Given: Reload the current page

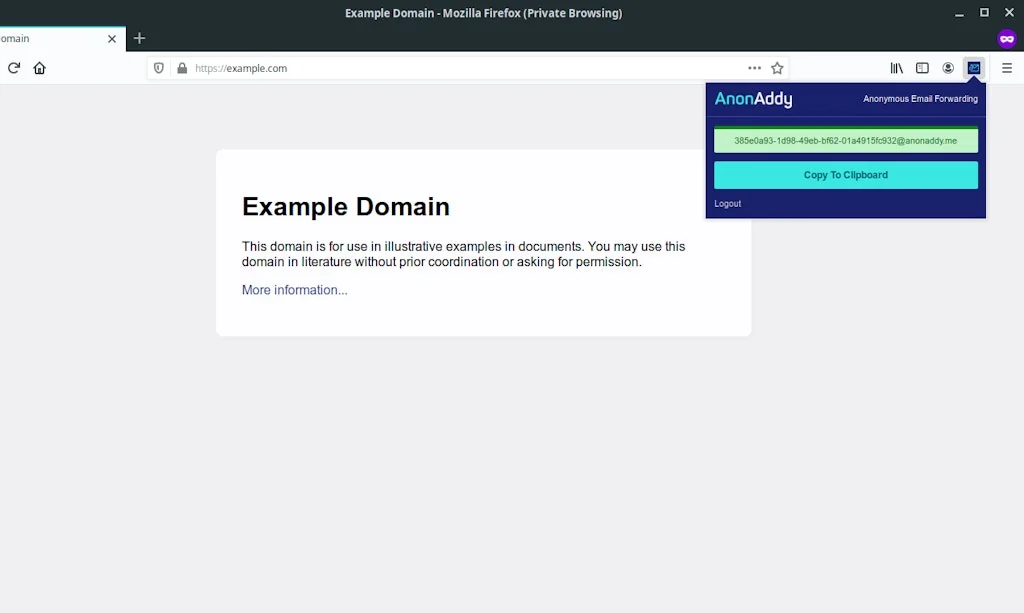Looking at the screenshot, I should pos(14,68).
